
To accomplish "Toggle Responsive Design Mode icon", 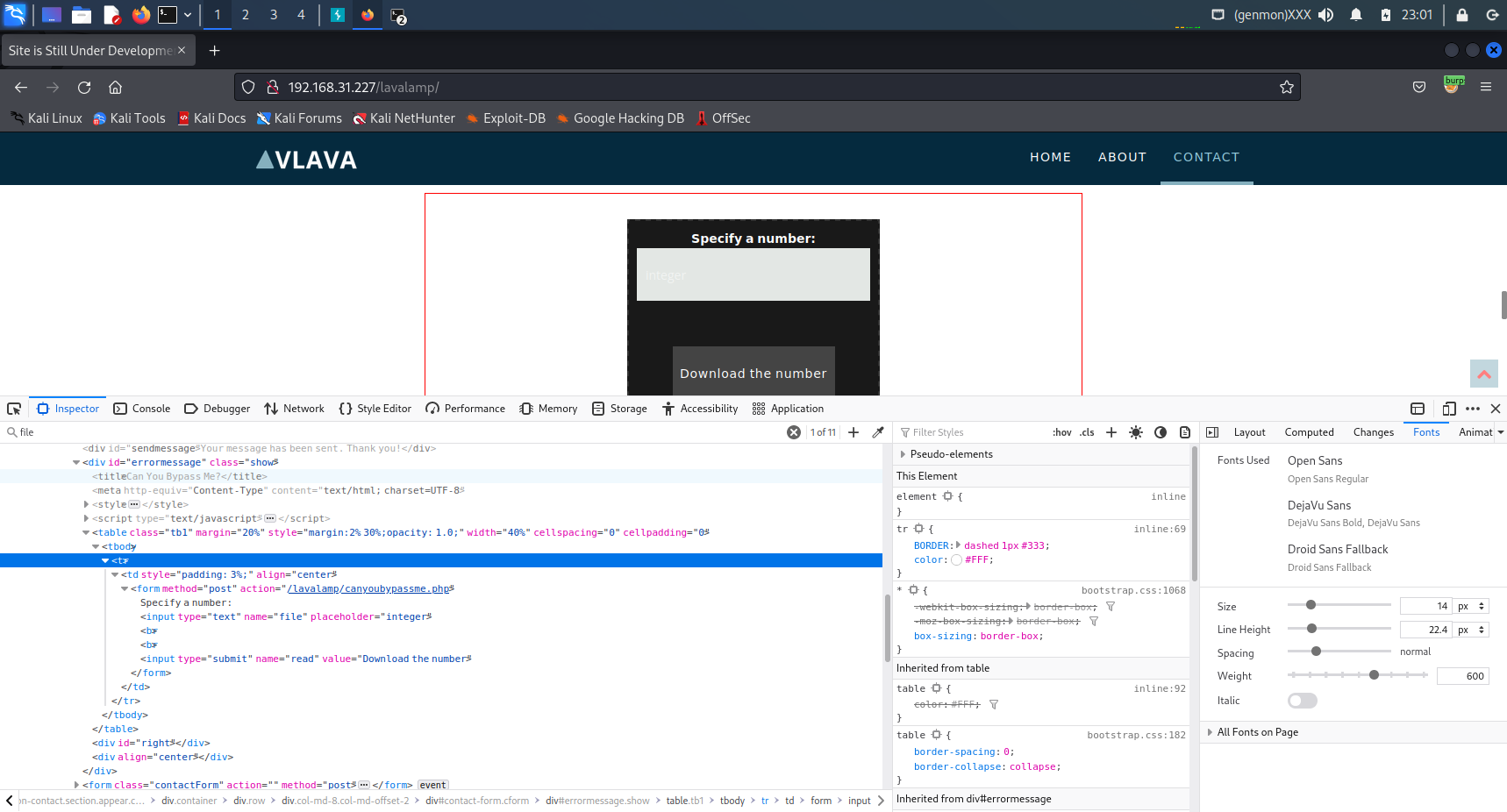I will coord(1449,409).
